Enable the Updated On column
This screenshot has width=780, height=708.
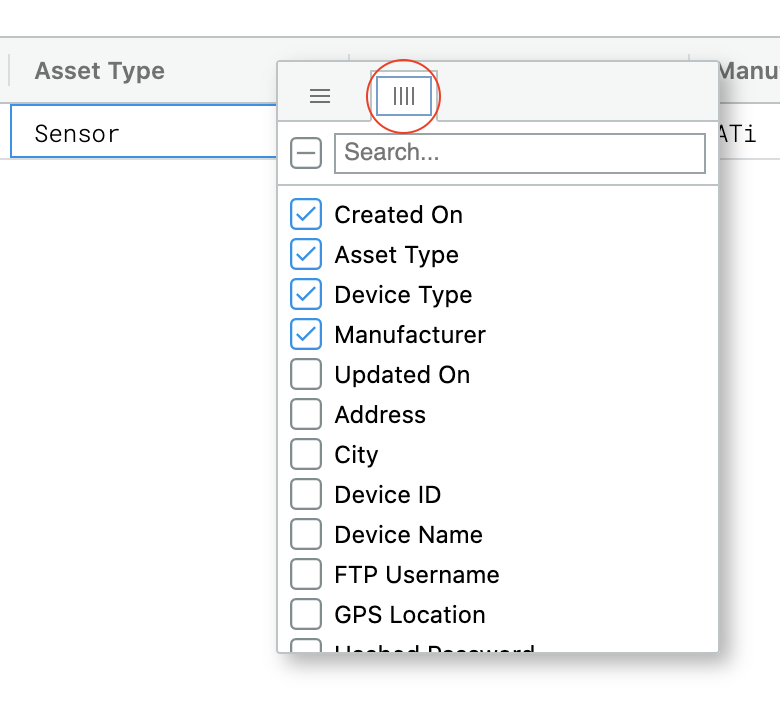[306, 374]
